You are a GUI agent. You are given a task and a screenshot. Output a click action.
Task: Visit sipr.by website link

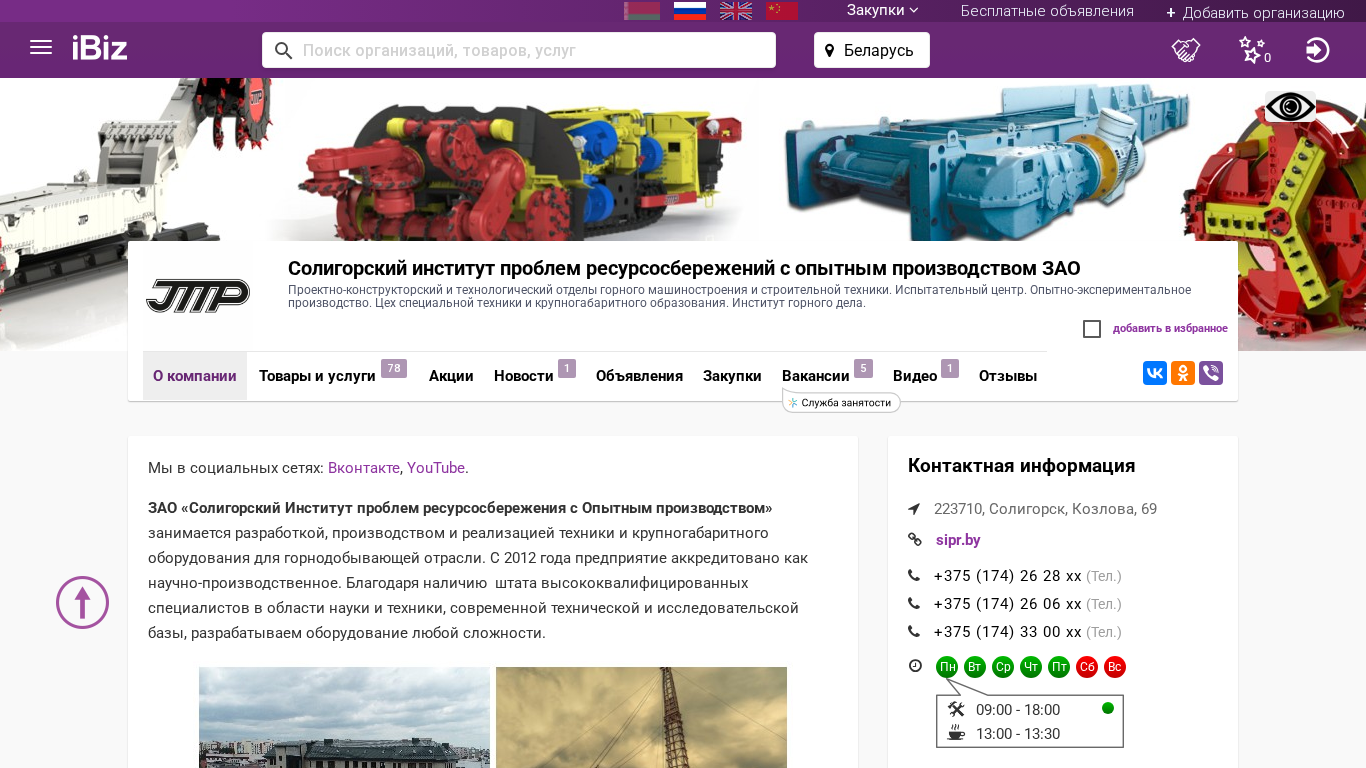point(958,540)
